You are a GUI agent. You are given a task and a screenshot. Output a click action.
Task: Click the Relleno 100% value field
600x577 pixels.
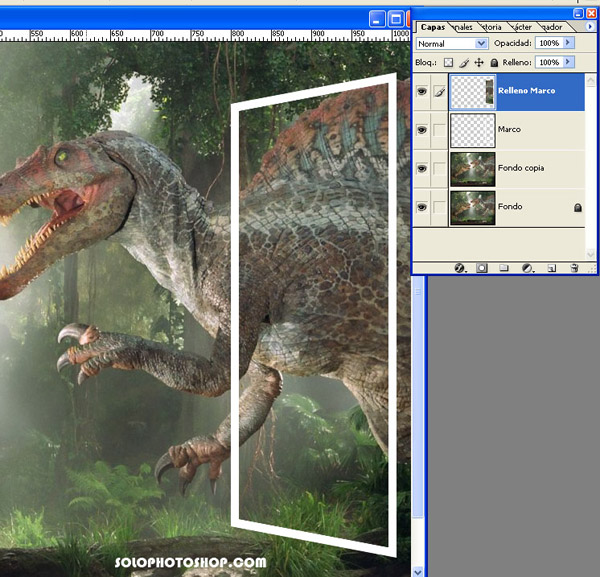(549, 62)
